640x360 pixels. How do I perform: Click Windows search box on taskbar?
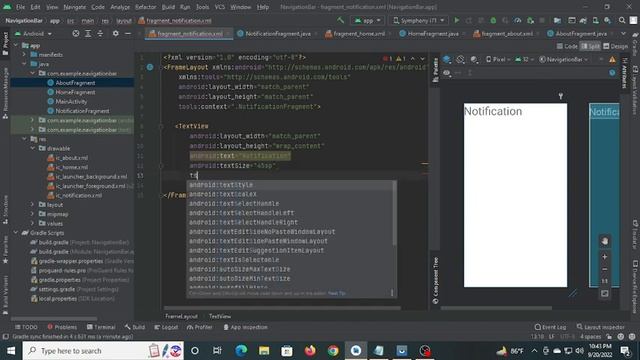click(103, 351)
